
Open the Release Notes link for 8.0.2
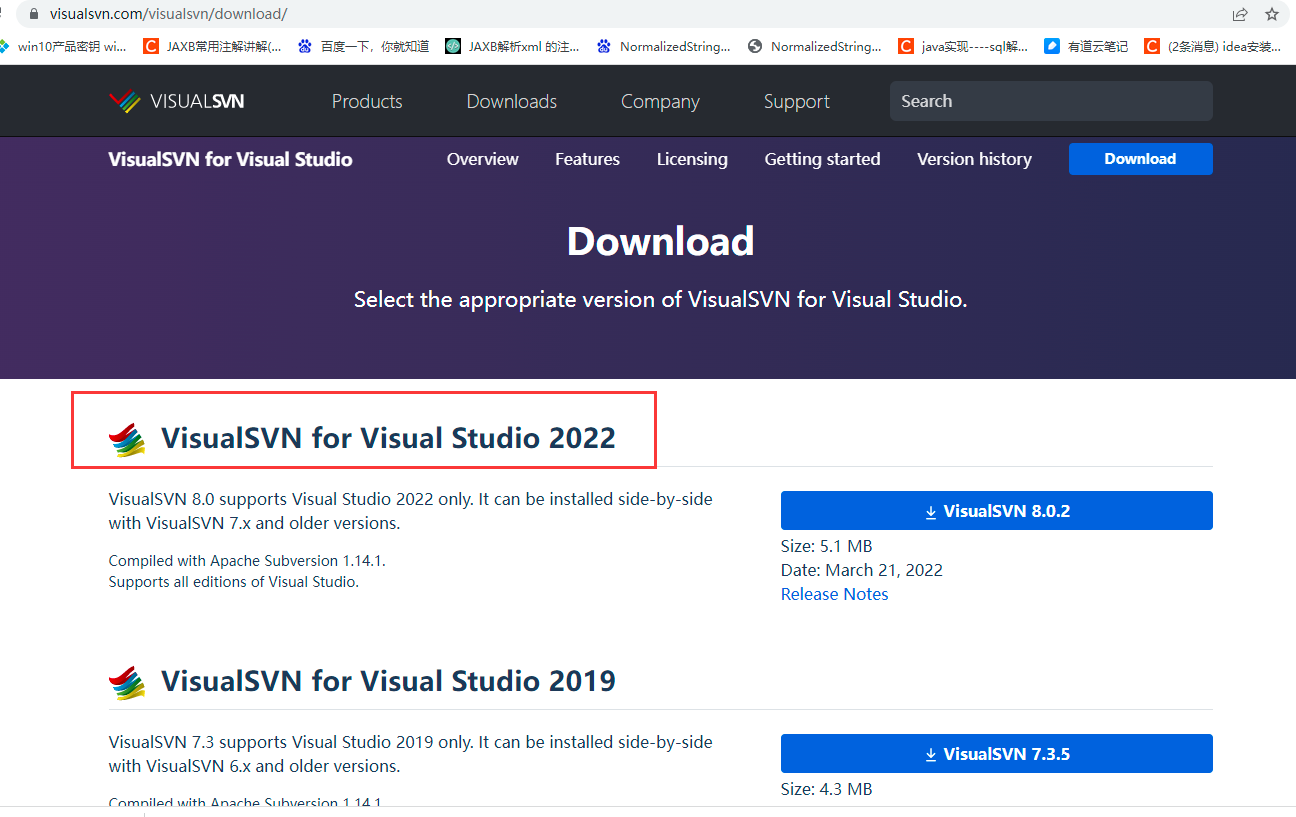point(835,594)
